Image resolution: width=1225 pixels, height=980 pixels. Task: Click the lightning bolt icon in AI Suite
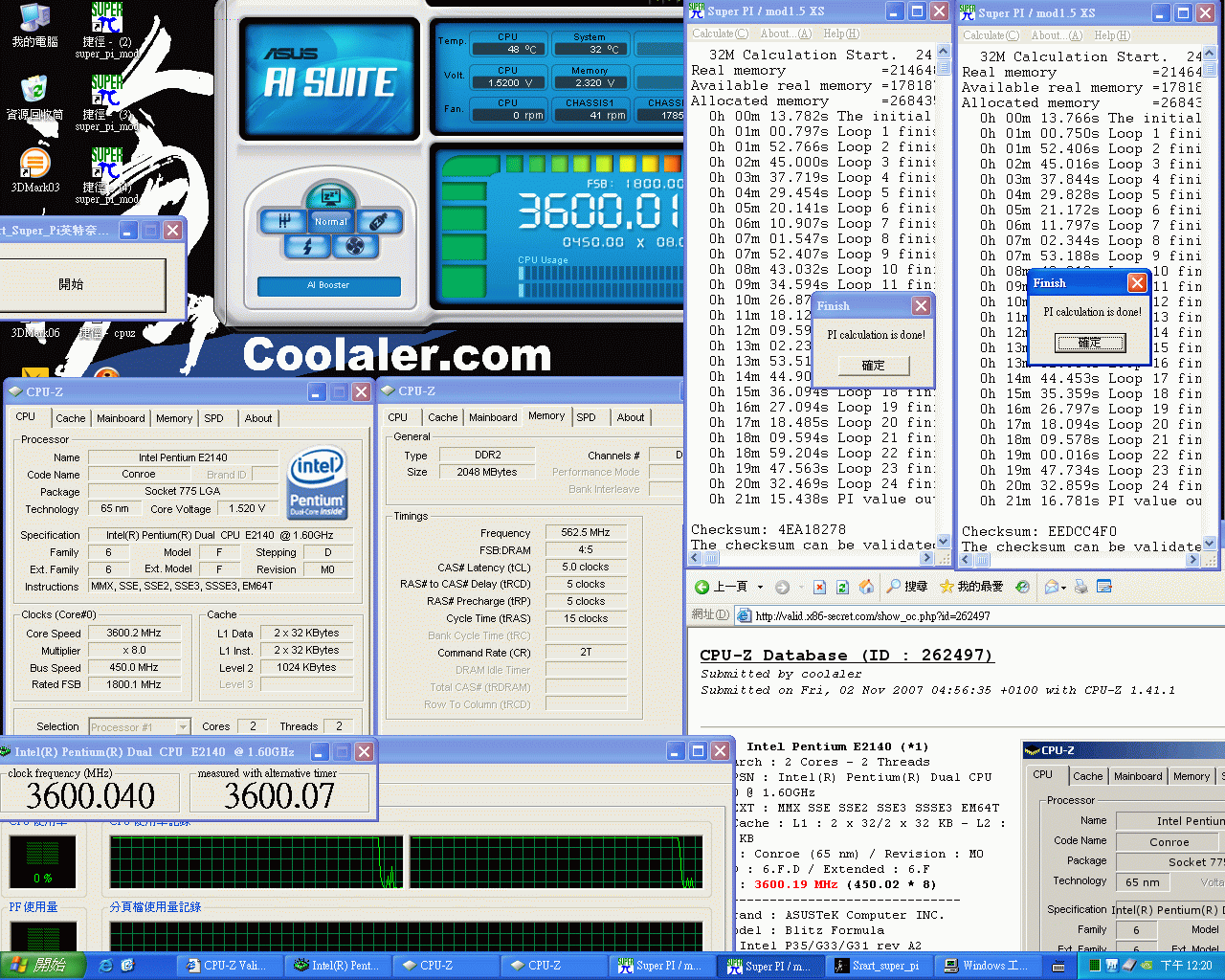pos(307,247)
